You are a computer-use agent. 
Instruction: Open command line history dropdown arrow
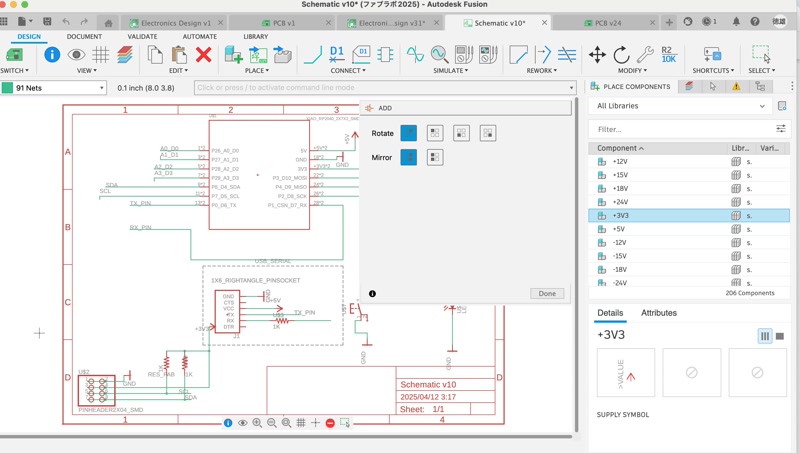(571, 88)
